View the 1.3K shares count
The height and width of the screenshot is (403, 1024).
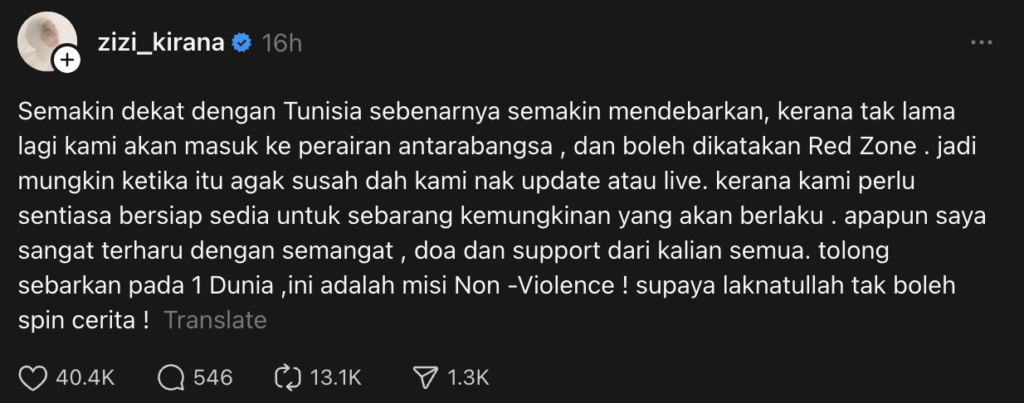point(468,378)
